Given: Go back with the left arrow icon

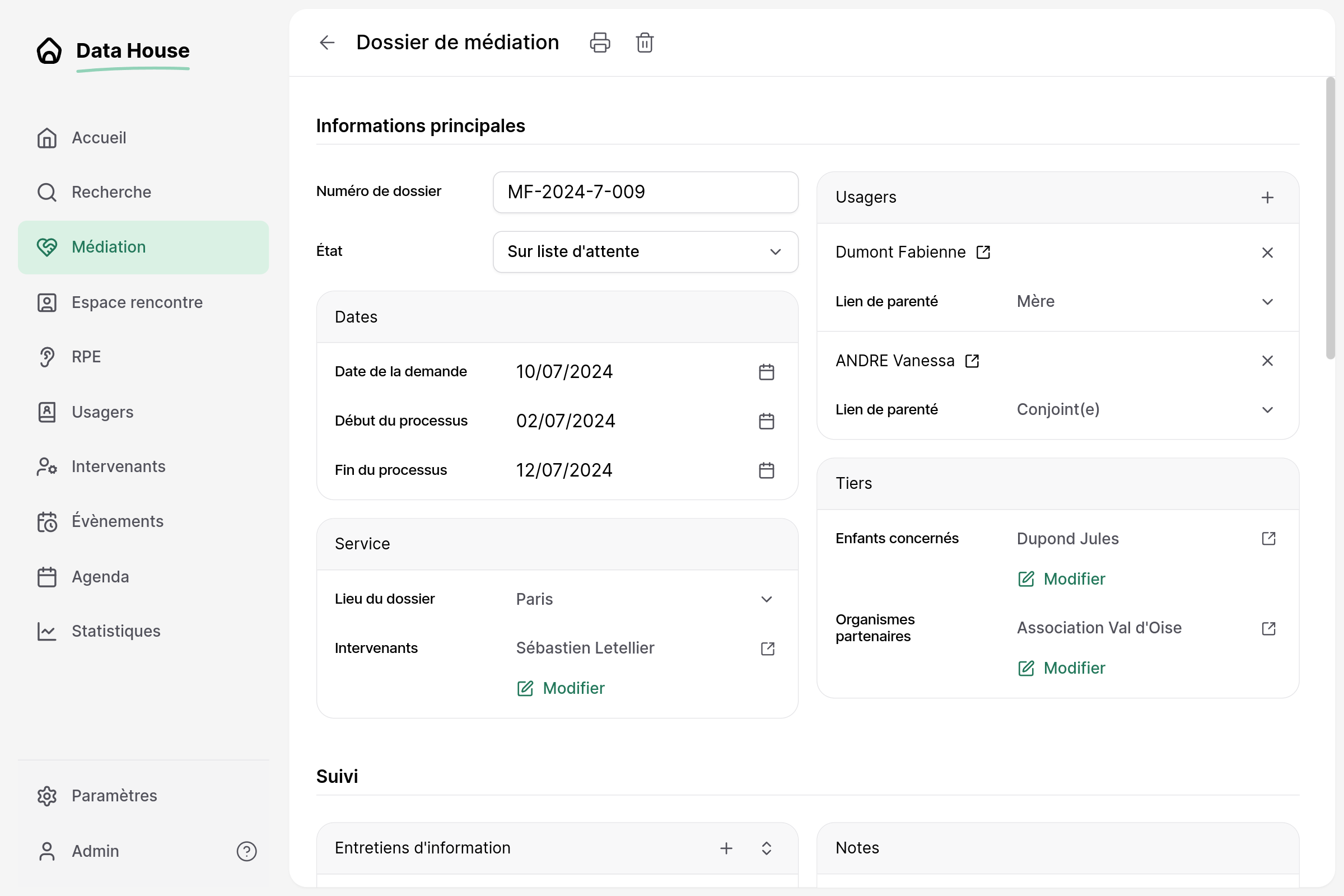Looking at the screenshot, I should tap(327, 43).
